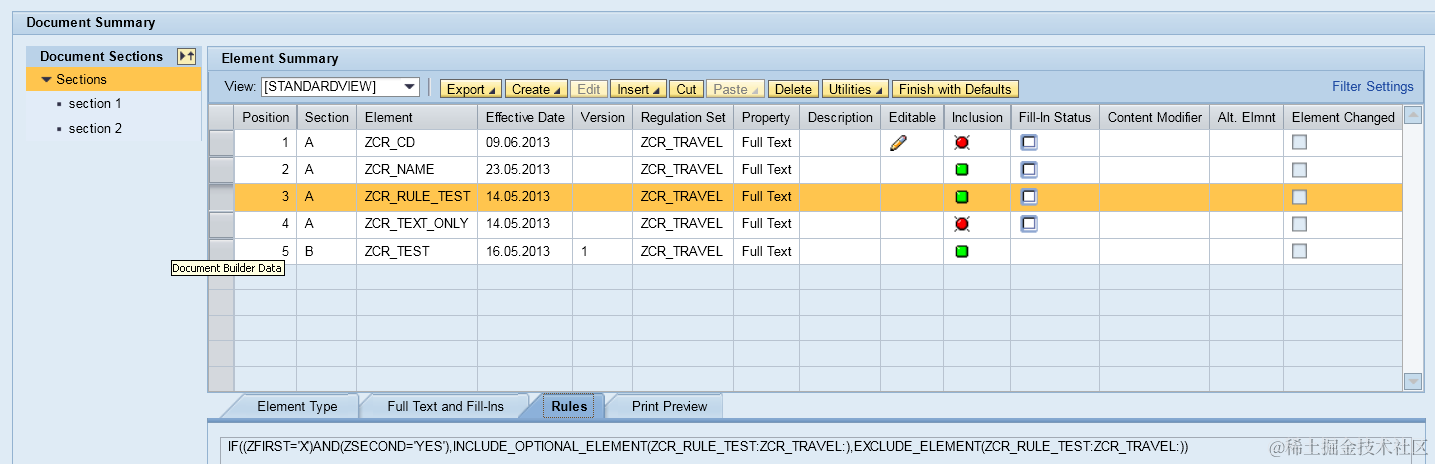1435x464 pixels.
Task: Select section 2 in the tree
Action: [x=95, y=129]
